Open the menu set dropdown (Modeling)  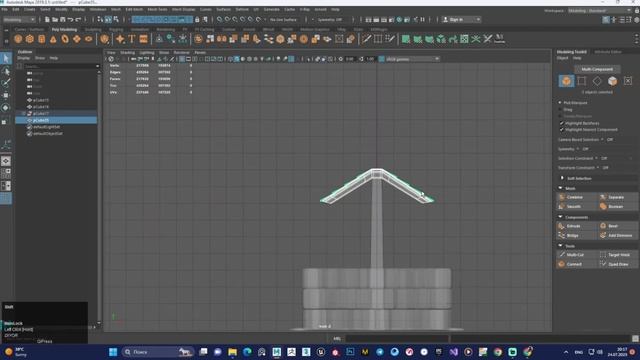pyautogui.click(x=19, y=20)
